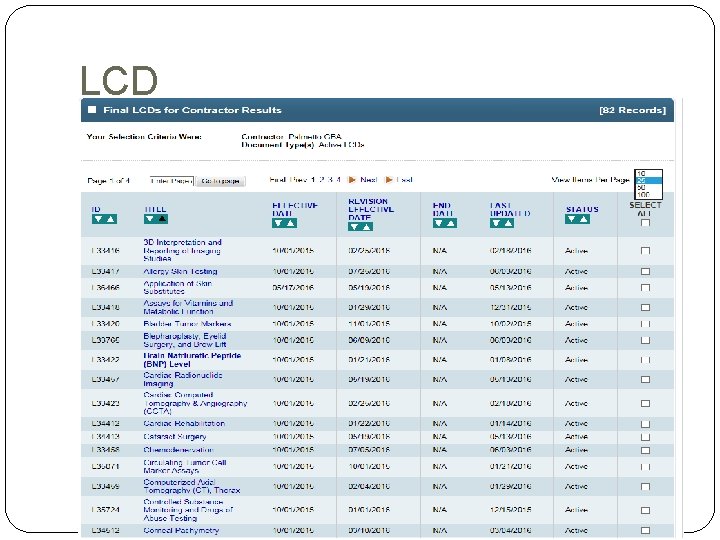
Task: Sort Title column with up arrow
Action: (162, 219)
